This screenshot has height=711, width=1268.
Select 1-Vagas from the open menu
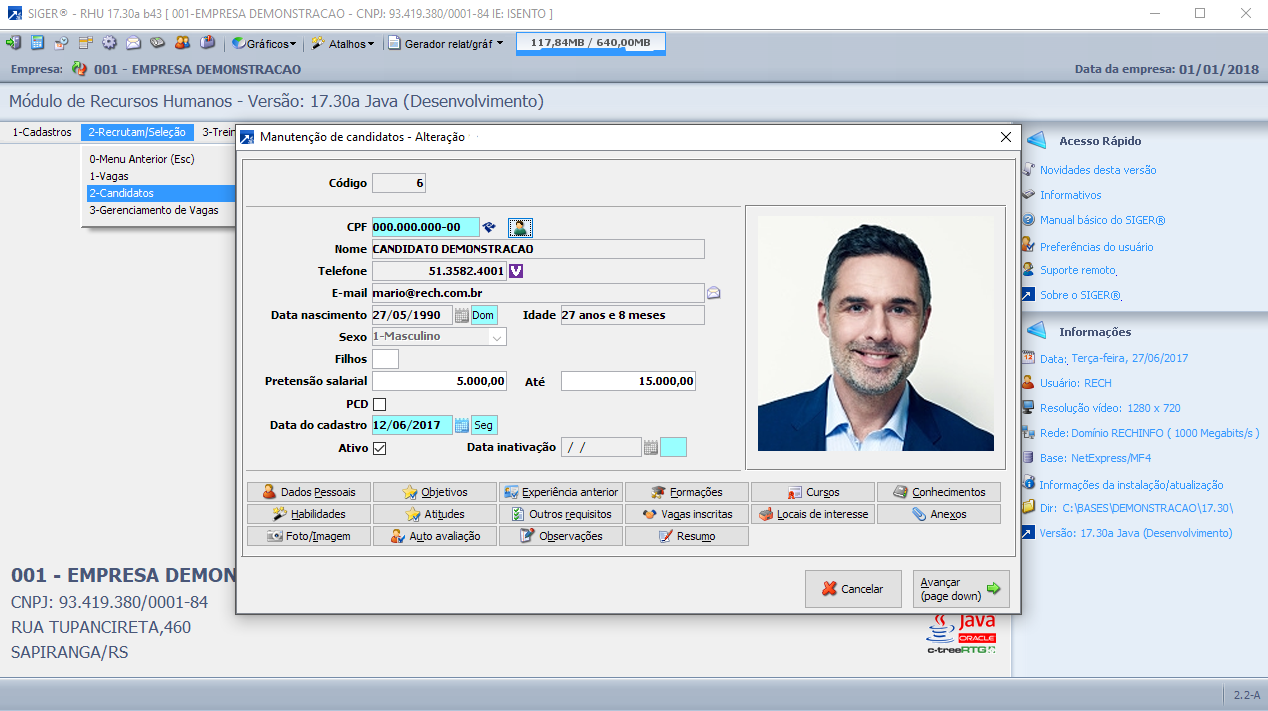point(108,176)
